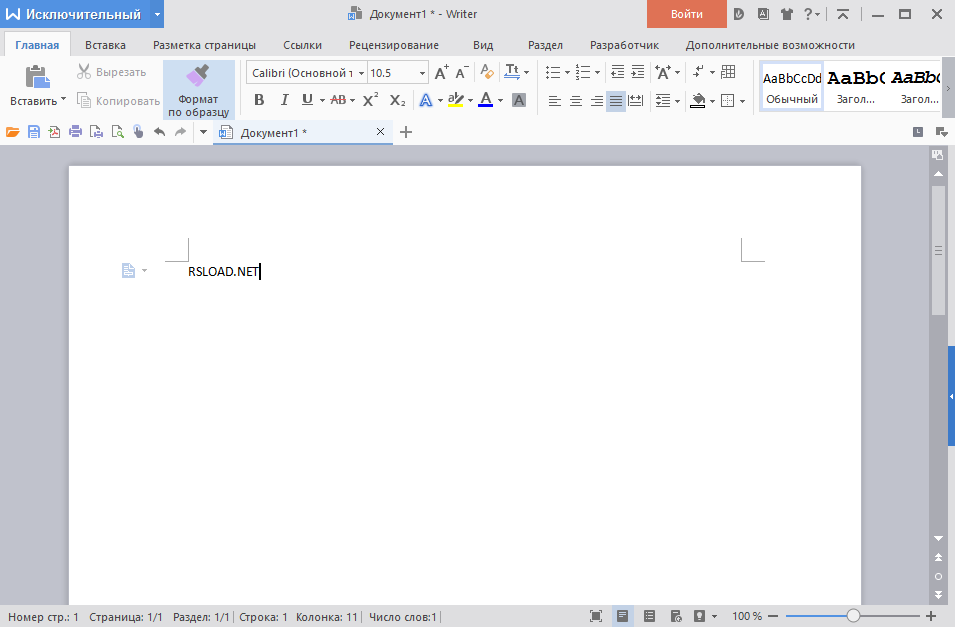Image resolution: width=955 pixels, height=627 pixels.
Task: Expand the font size 10.5 dropdown
Action: click(x=422, y=73)
